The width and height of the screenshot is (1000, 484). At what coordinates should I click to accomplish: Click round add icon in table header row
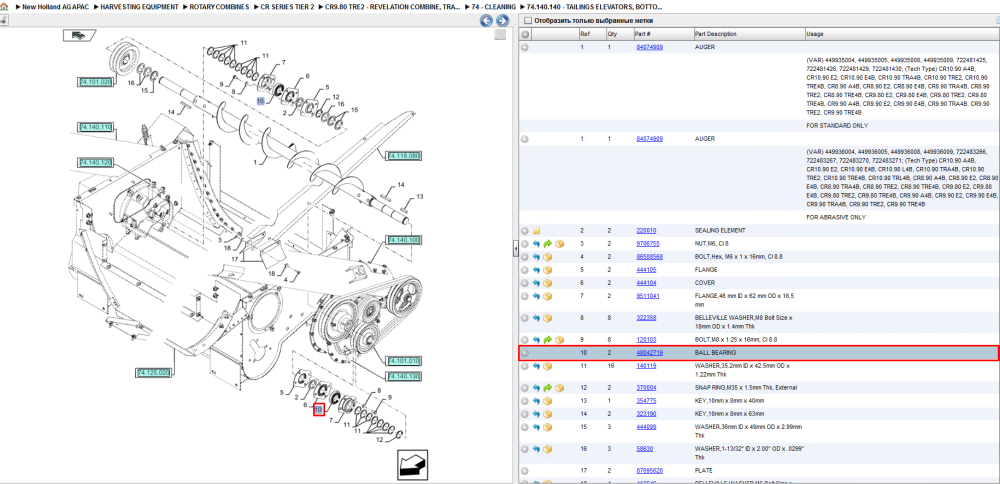click(525, 34)
